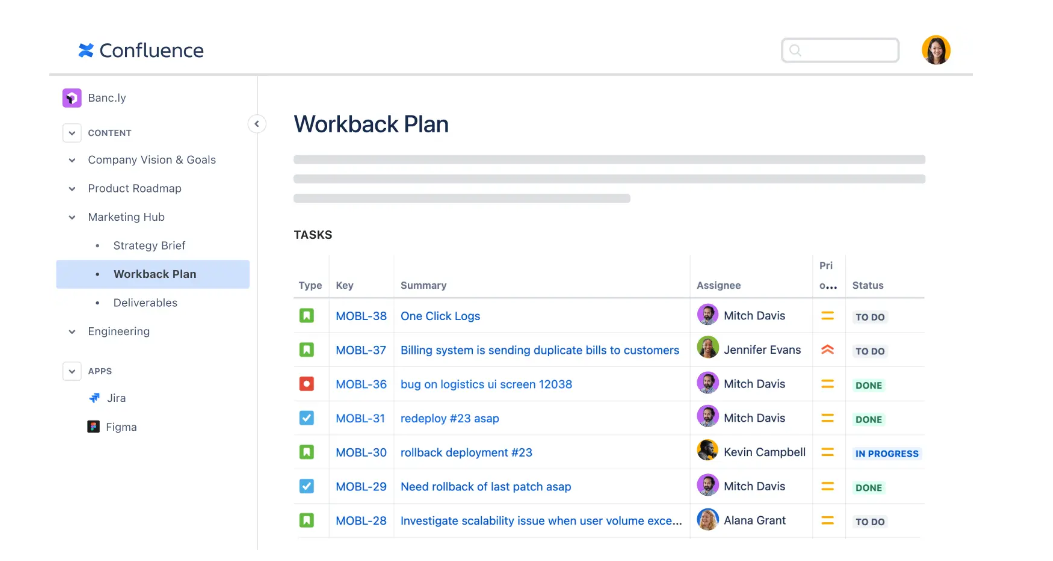
Task: Collapse the CONTENT section chevron
Action: (72, 133)
